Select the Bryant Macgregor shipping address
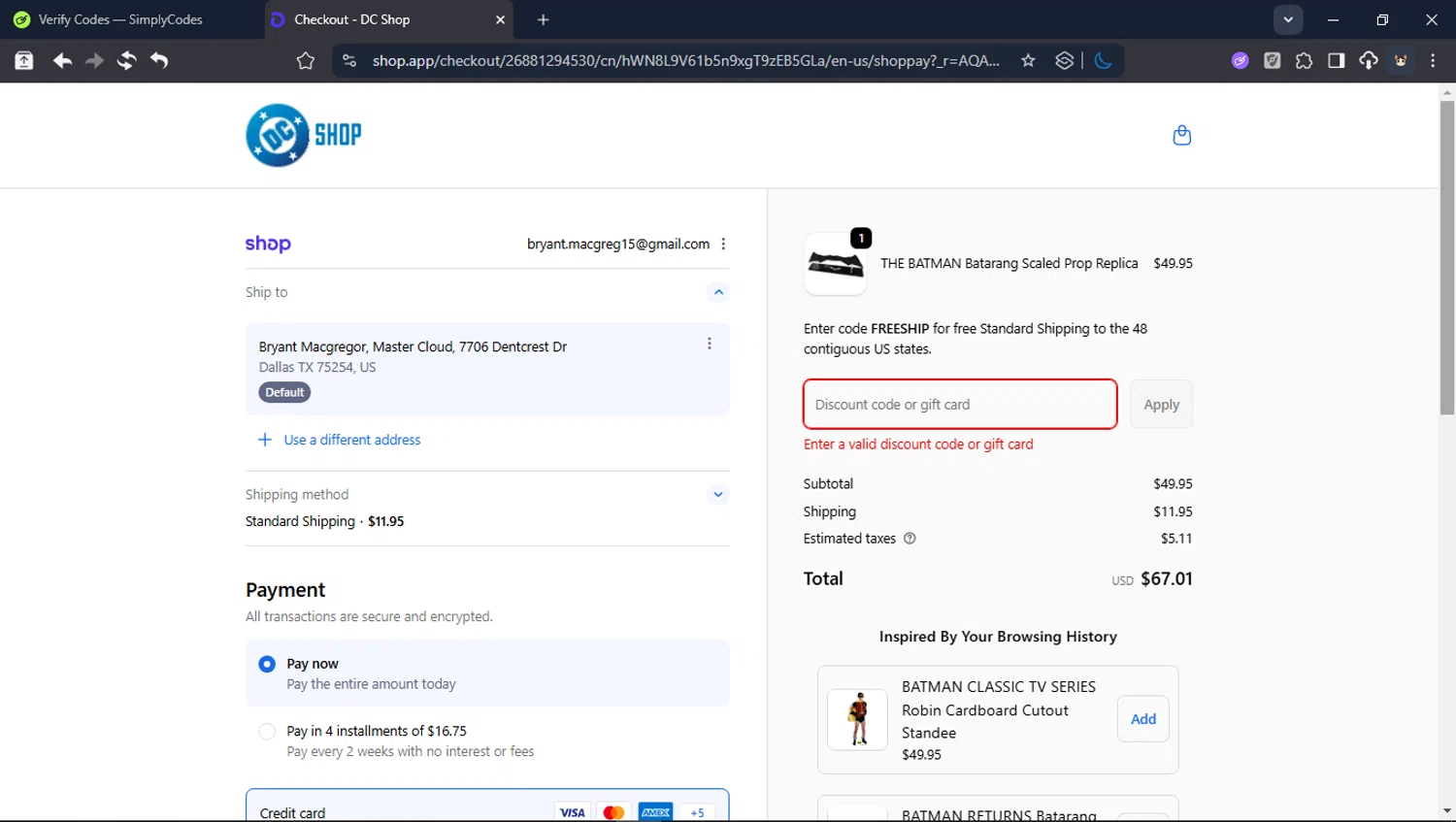Image resolution: width=1456 pixels, height=822 pixels. pyautogui.click(x=487, y=369)
